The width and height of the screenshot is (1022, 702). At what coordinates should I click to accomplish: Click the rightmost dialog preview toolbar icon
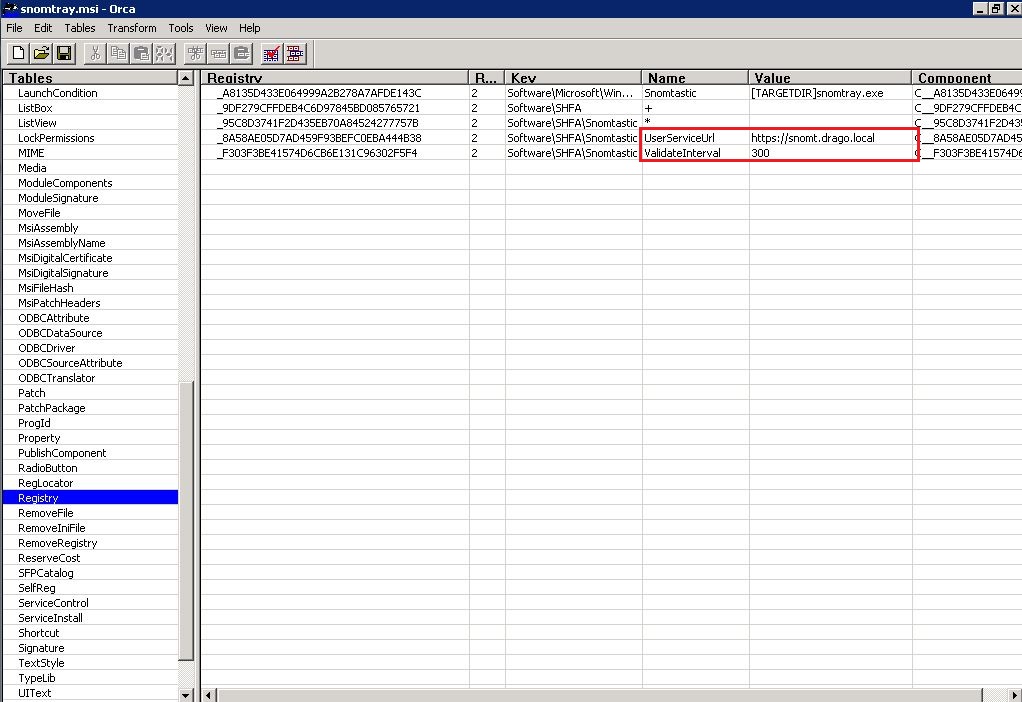pyautogui.click(x=293, y=53)
